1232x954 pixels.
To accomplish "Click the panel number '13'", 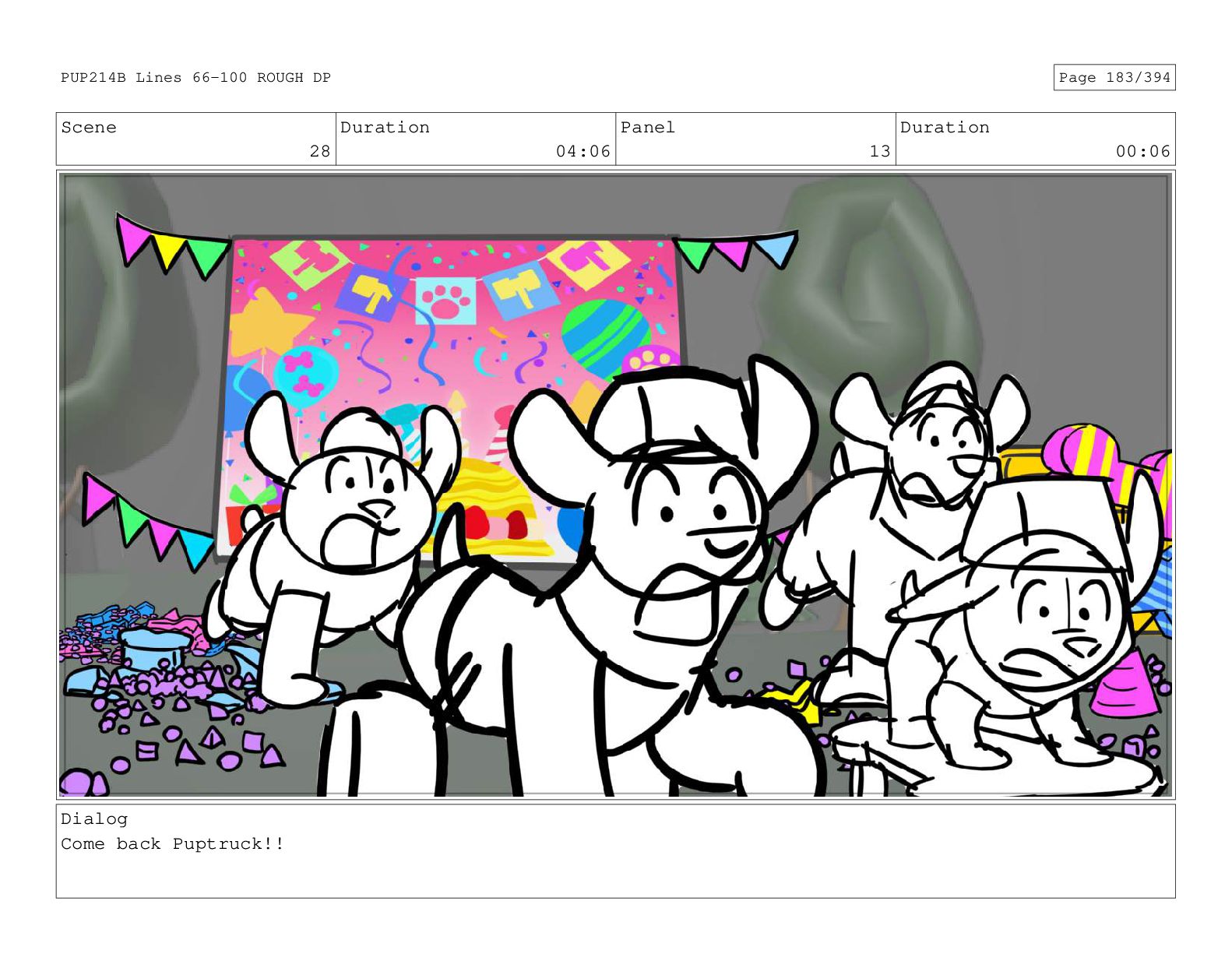I will point(880,151).
